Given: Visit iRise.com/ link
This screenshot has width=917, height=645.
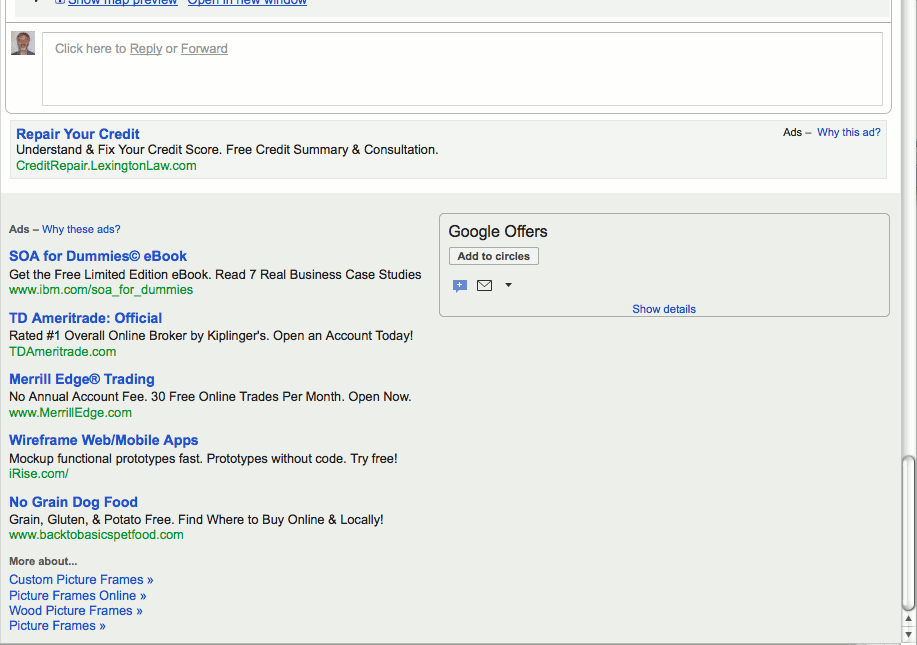Looking at the screenshot, I should point(39,474).
